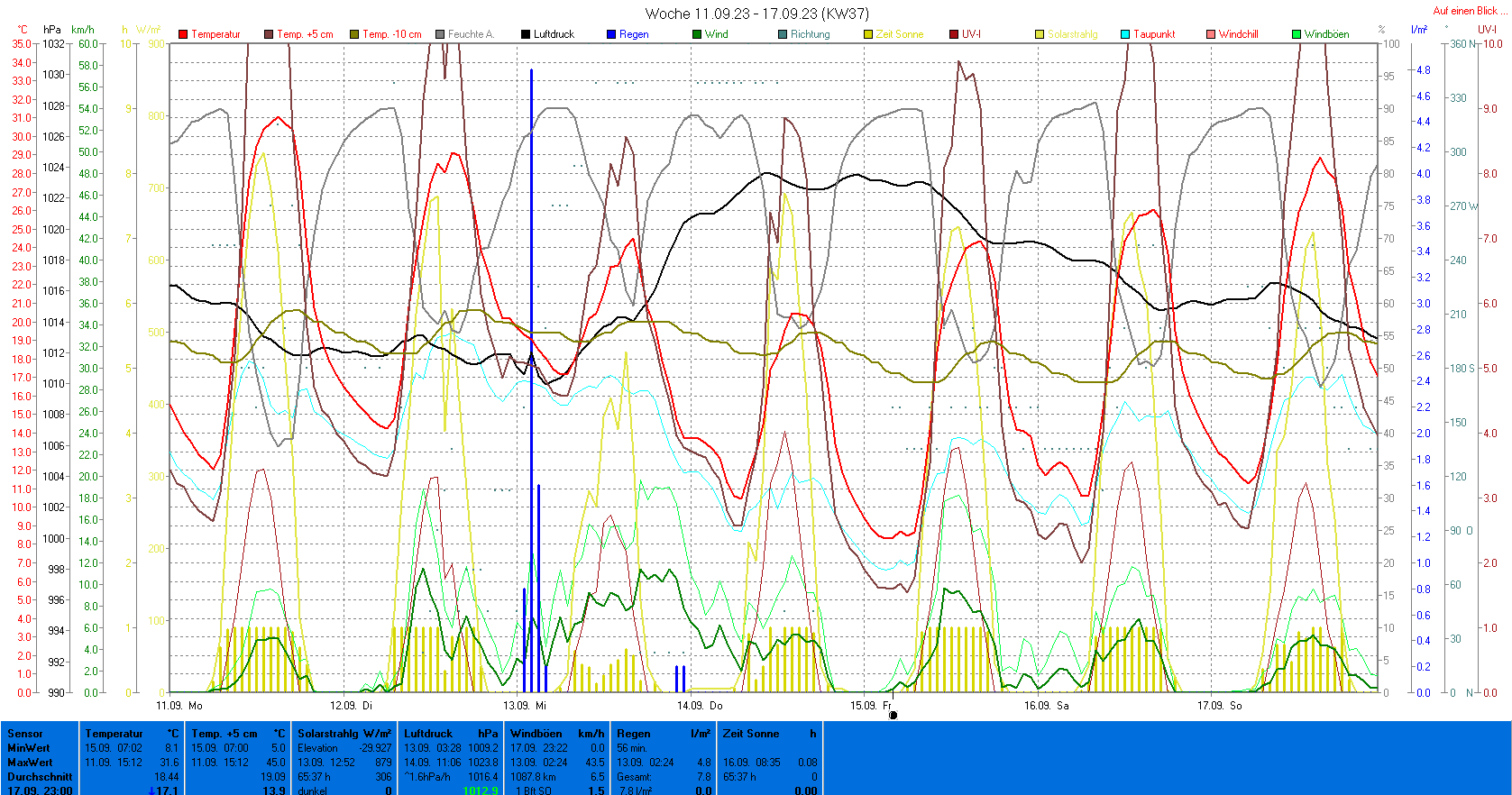Viewport: 1512px width, 795px height.
Task: Click the green current pressure value 1012.9
Action: point(481,790)
